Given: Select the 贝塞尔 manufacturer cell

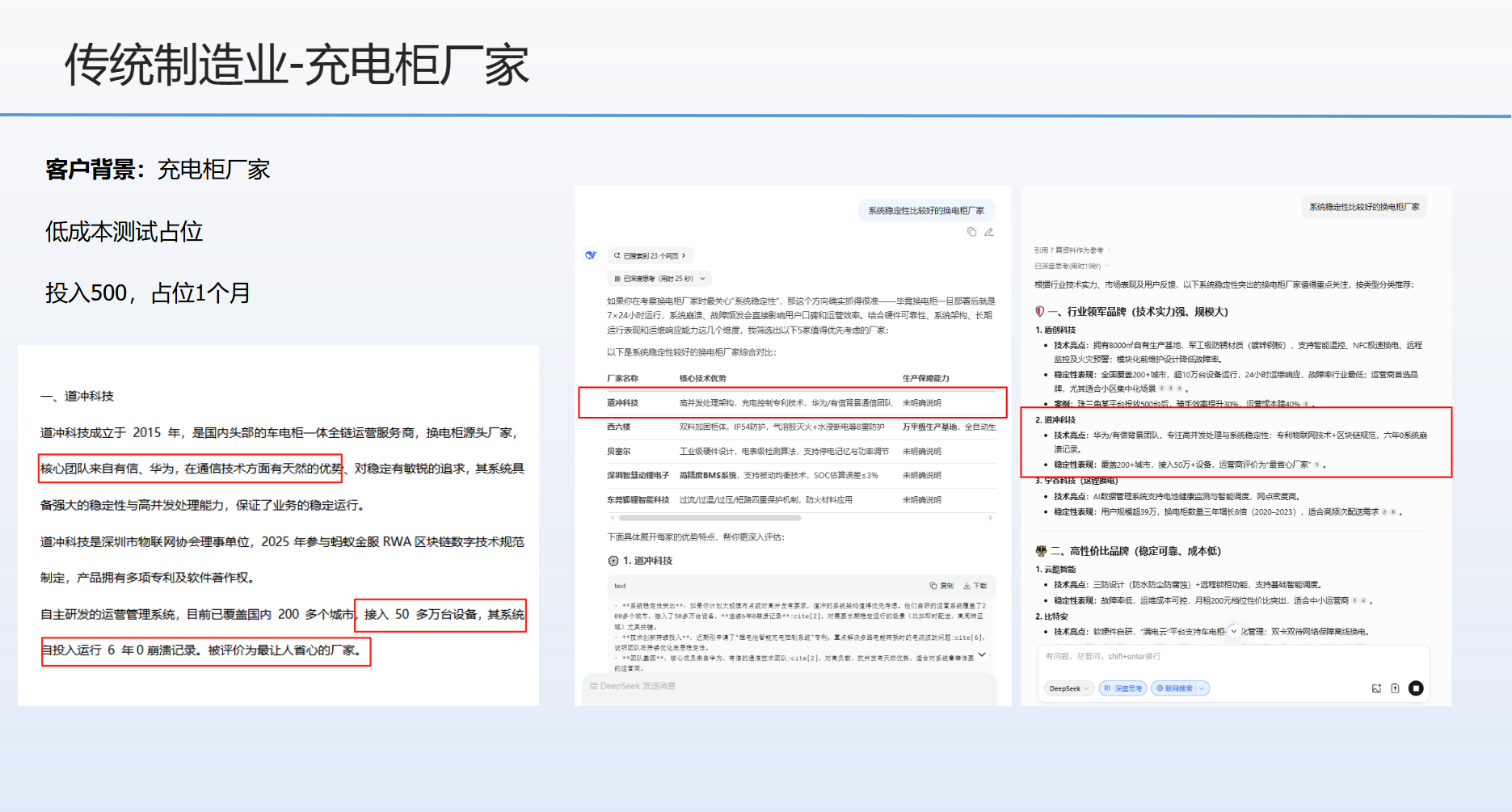Looking at the screenshot, I should point(619,451).
